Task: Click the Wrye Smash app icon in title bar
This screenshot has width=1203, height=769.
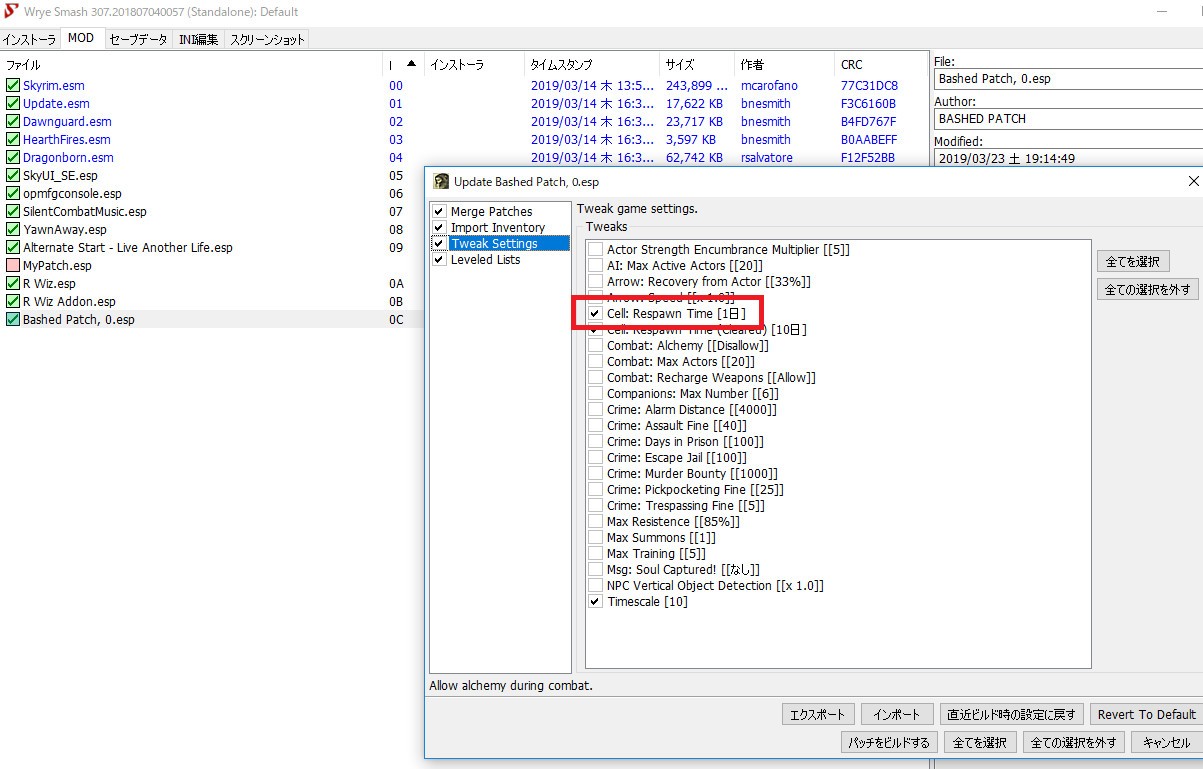Action: [x=11, y=12]
